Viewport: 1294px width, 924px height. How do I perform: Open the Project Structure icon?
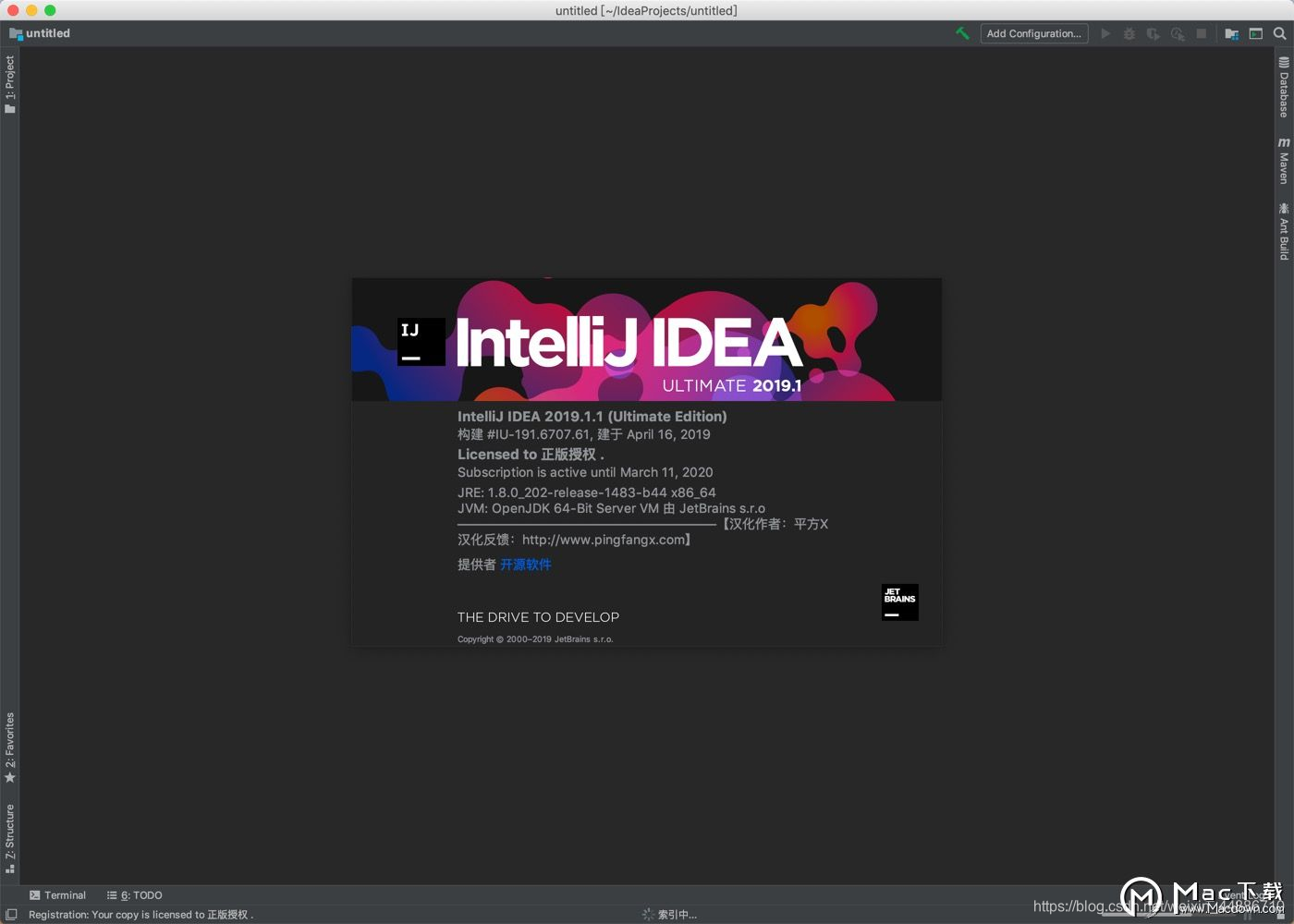tap(1231, 33)
